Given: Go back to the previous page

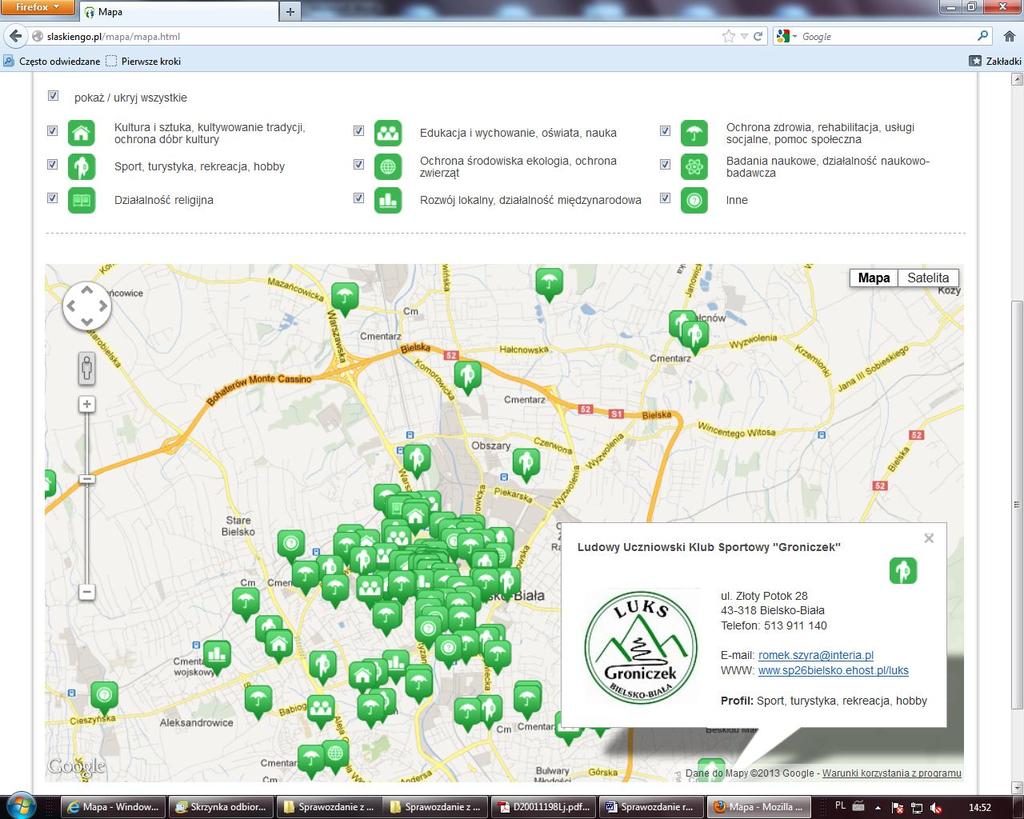Looking at the screenshot, I should tap(16, 37).
